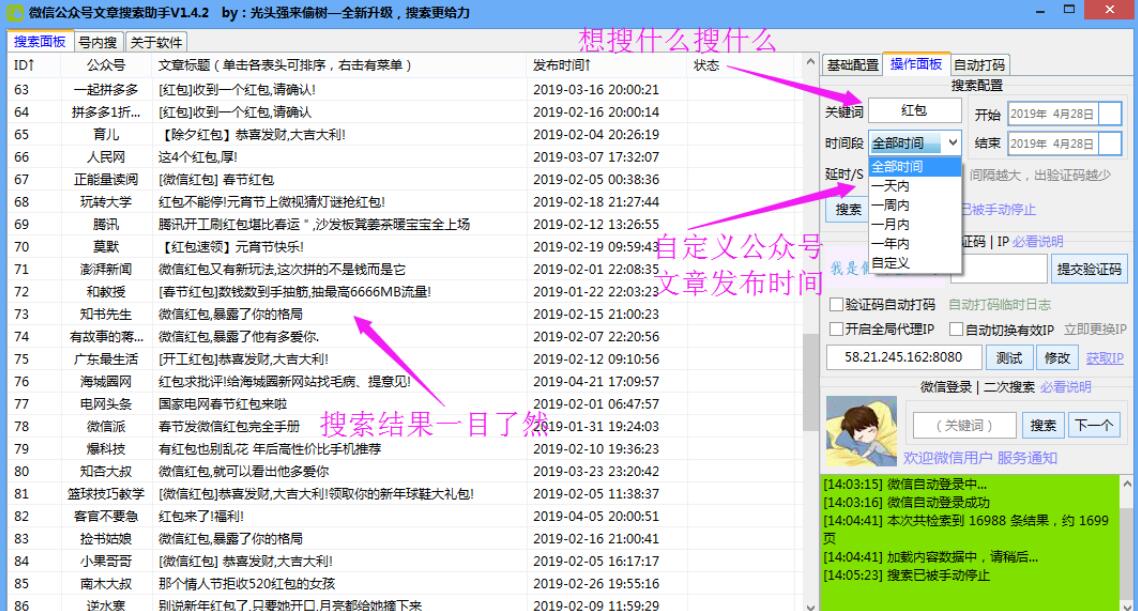Click the app icon in the title bar
Screen dimensions: 1138x611
tap(15, 12)
